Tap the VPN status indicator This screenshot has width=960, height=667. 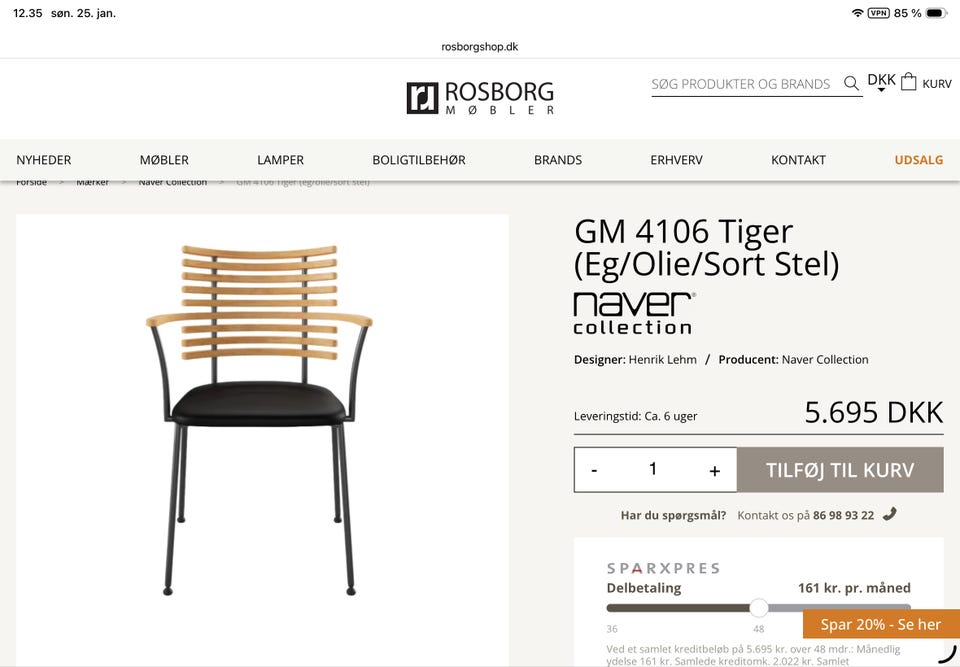(x=879, y=13)
